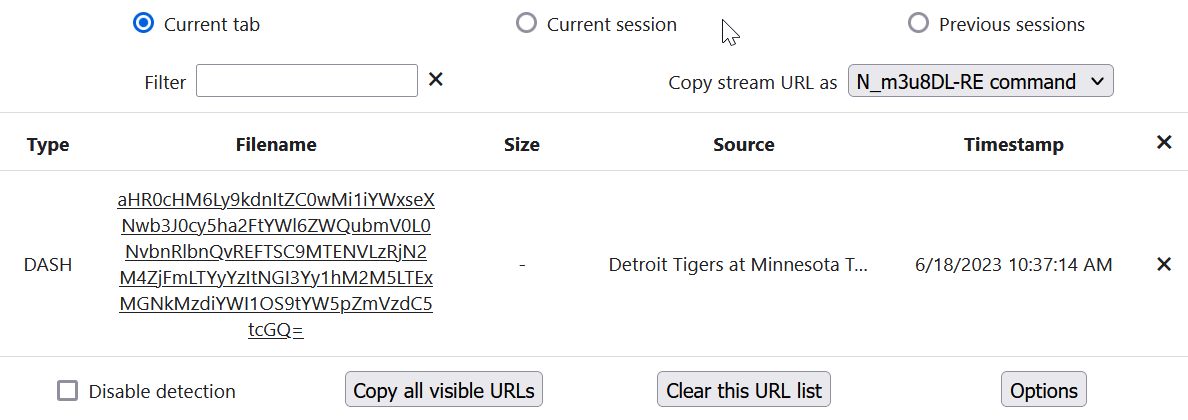This screenshot has height=420, width=1188.
Task: Sort by the Timestamp column header
Action: [x=1014, y=145]
